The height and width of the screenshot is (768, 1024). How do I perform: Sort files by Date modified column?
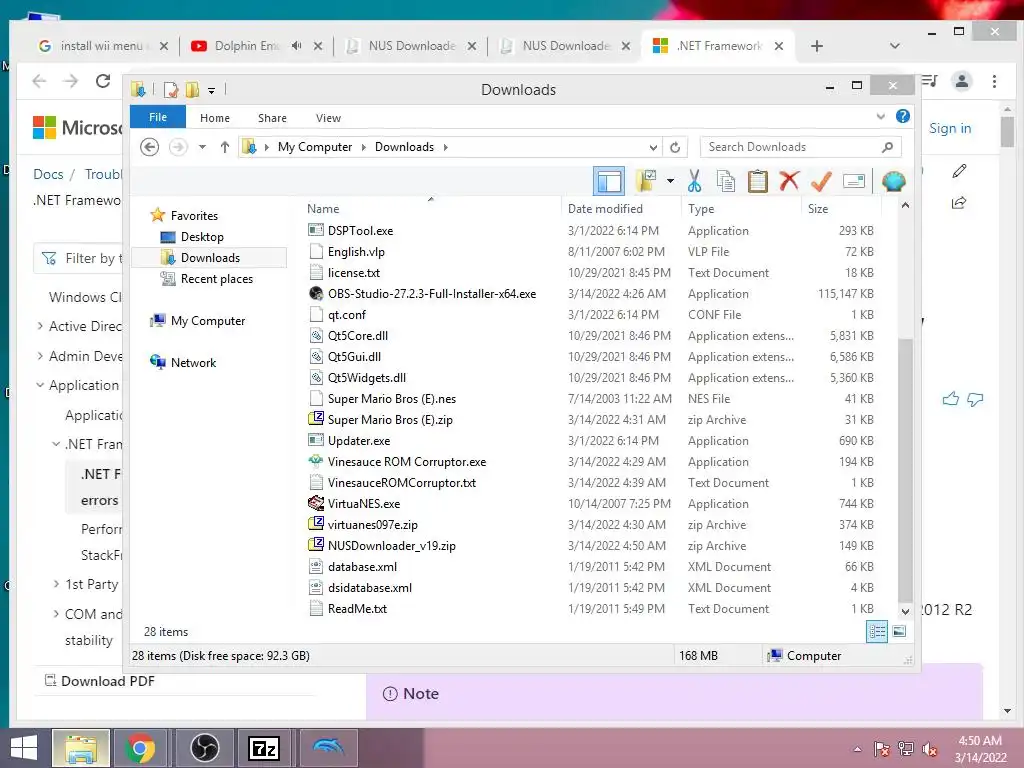coord(605,209)
